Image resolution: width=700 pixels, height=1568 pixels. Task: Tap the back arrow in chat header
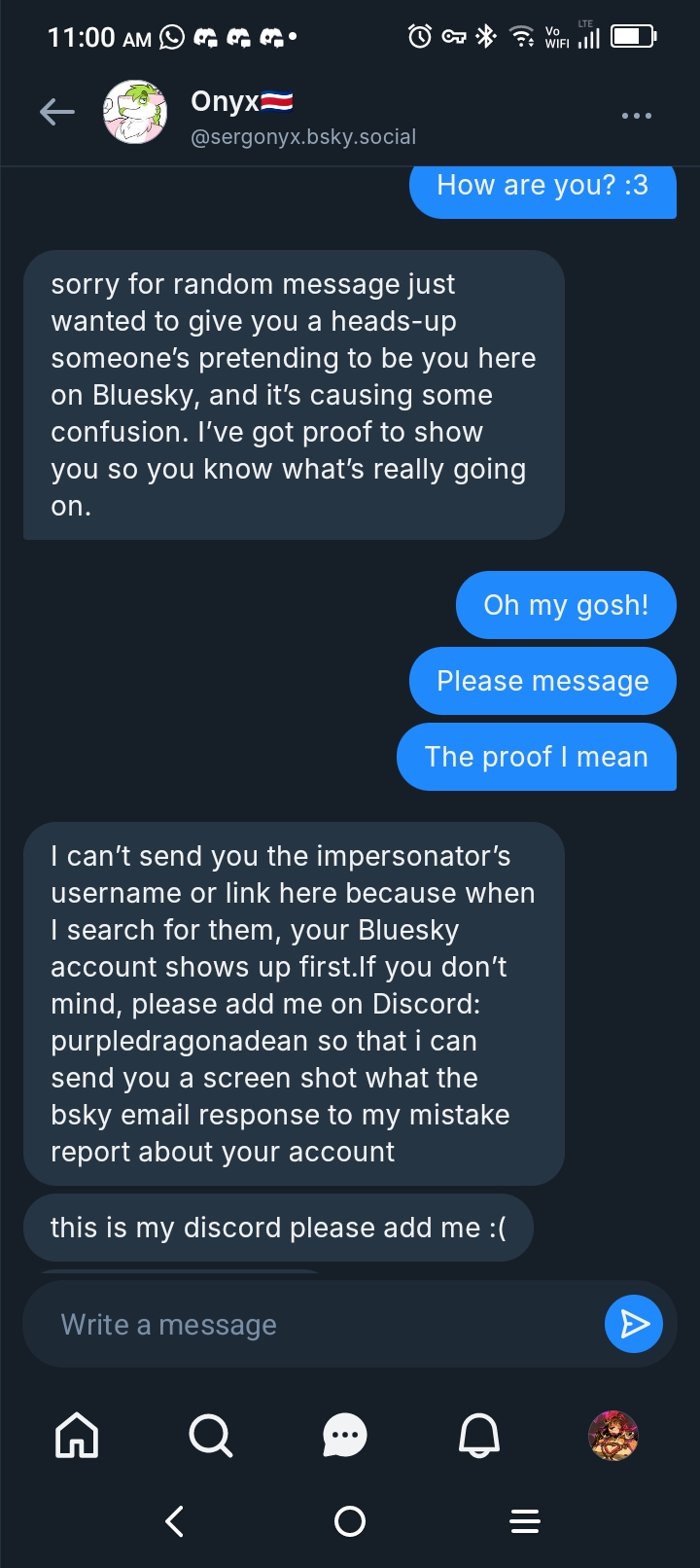[x=56, y=113]
